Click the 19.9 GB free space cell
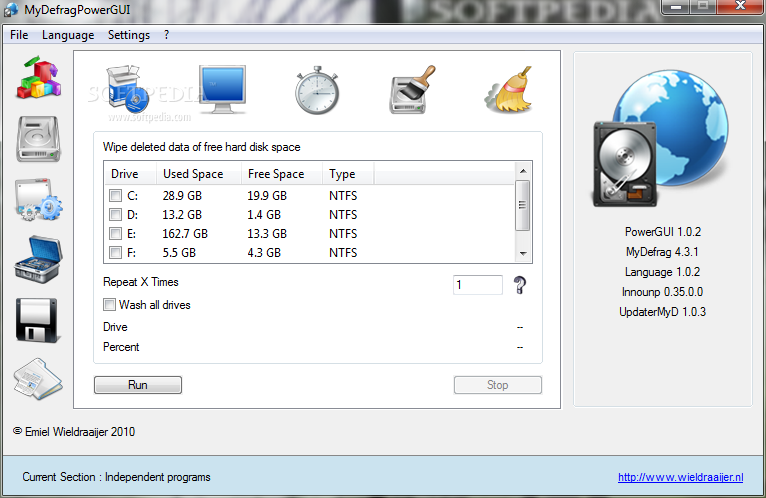The image size is (766, 498). pyautogui.click(x=267, y=195)
